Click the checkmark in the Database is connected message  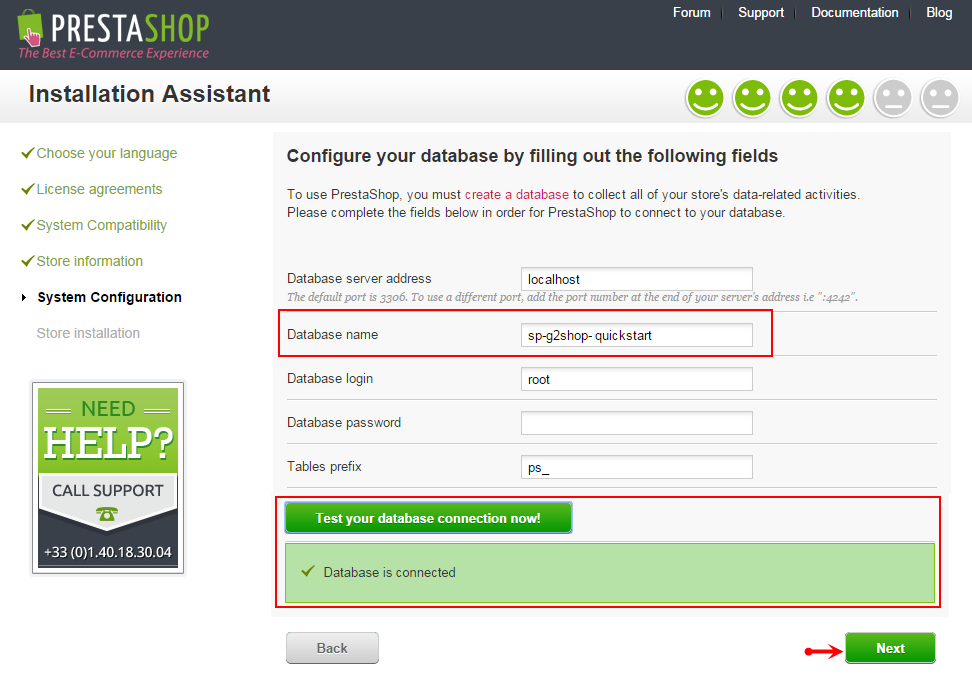point(307,571)
